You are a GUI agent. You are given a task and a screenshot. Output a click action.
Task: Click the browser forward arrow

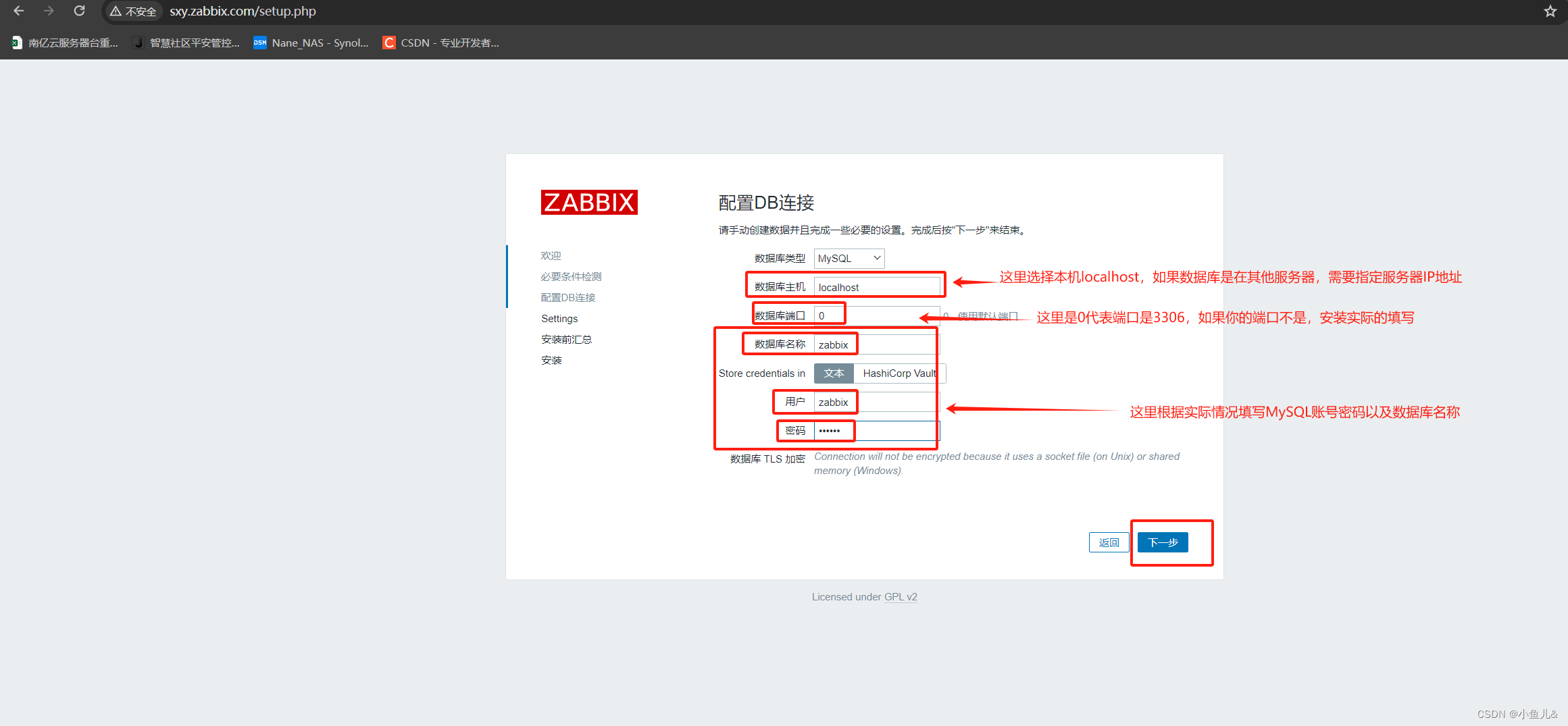(49, 11)
